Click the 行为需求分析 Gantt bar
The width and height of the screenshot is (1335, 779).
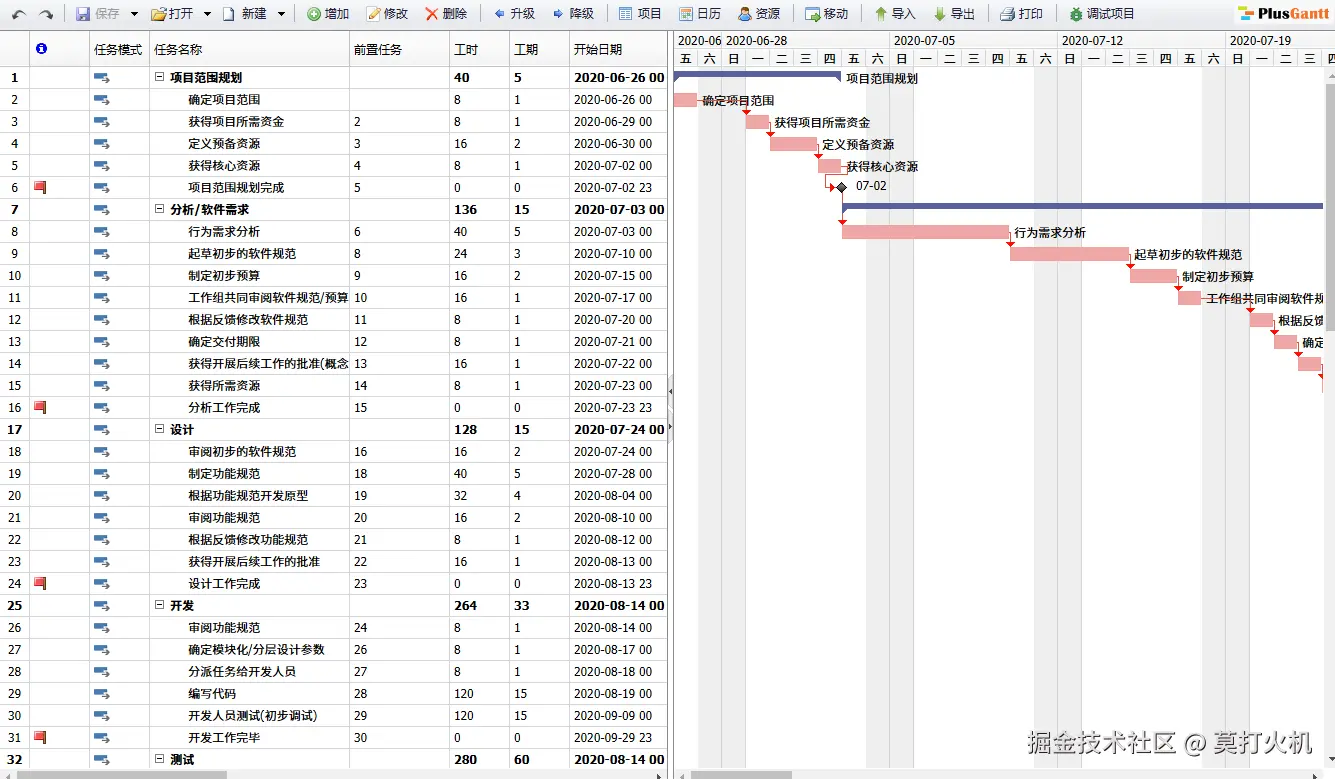[925, 232]
